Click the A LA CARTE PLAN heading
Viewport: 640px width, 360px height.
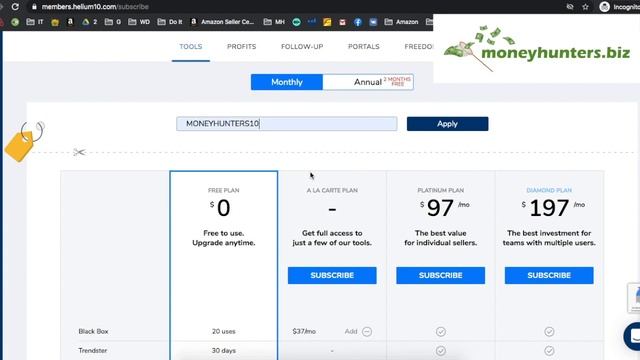click(332, 190)
